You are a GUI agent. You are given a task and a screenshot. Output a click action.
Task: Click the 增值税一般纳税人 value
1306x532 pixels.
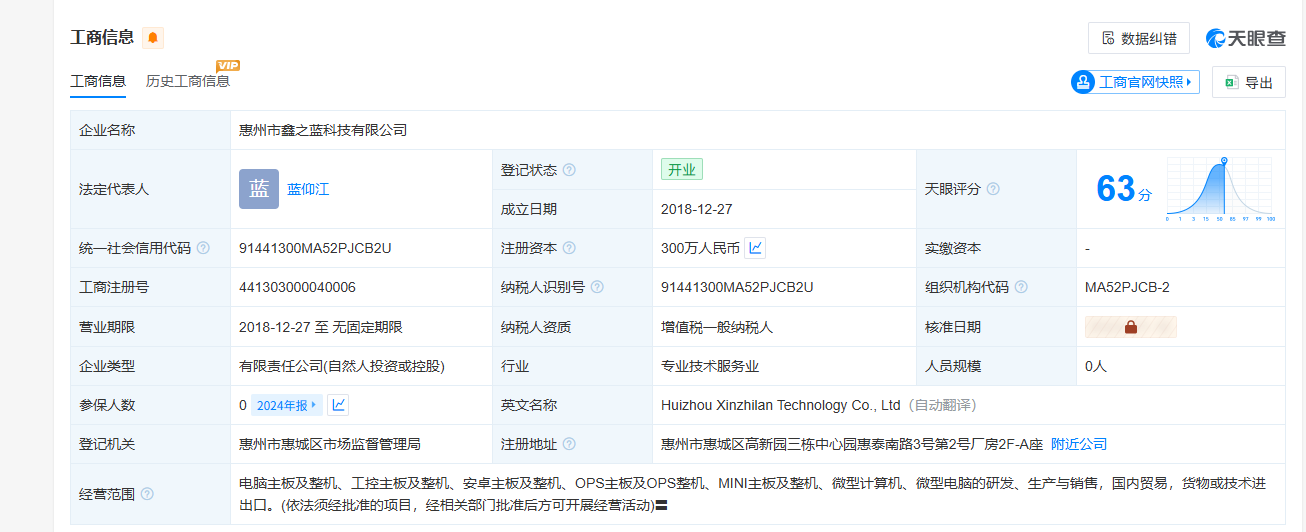click(717, 327)
